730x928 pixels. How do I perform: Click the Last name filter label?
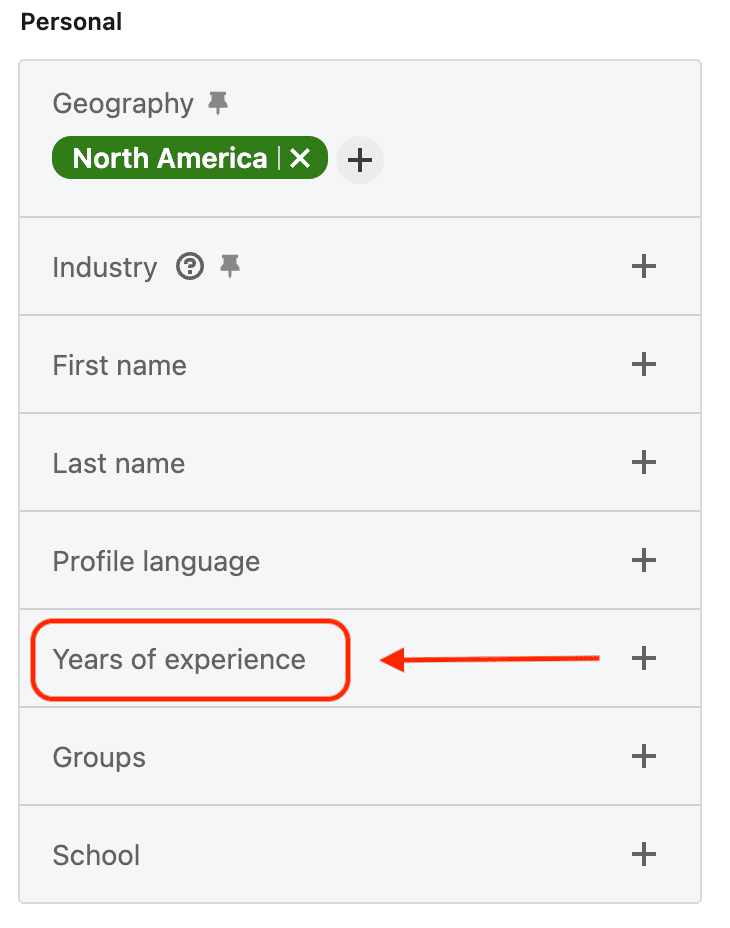(118, 464)
